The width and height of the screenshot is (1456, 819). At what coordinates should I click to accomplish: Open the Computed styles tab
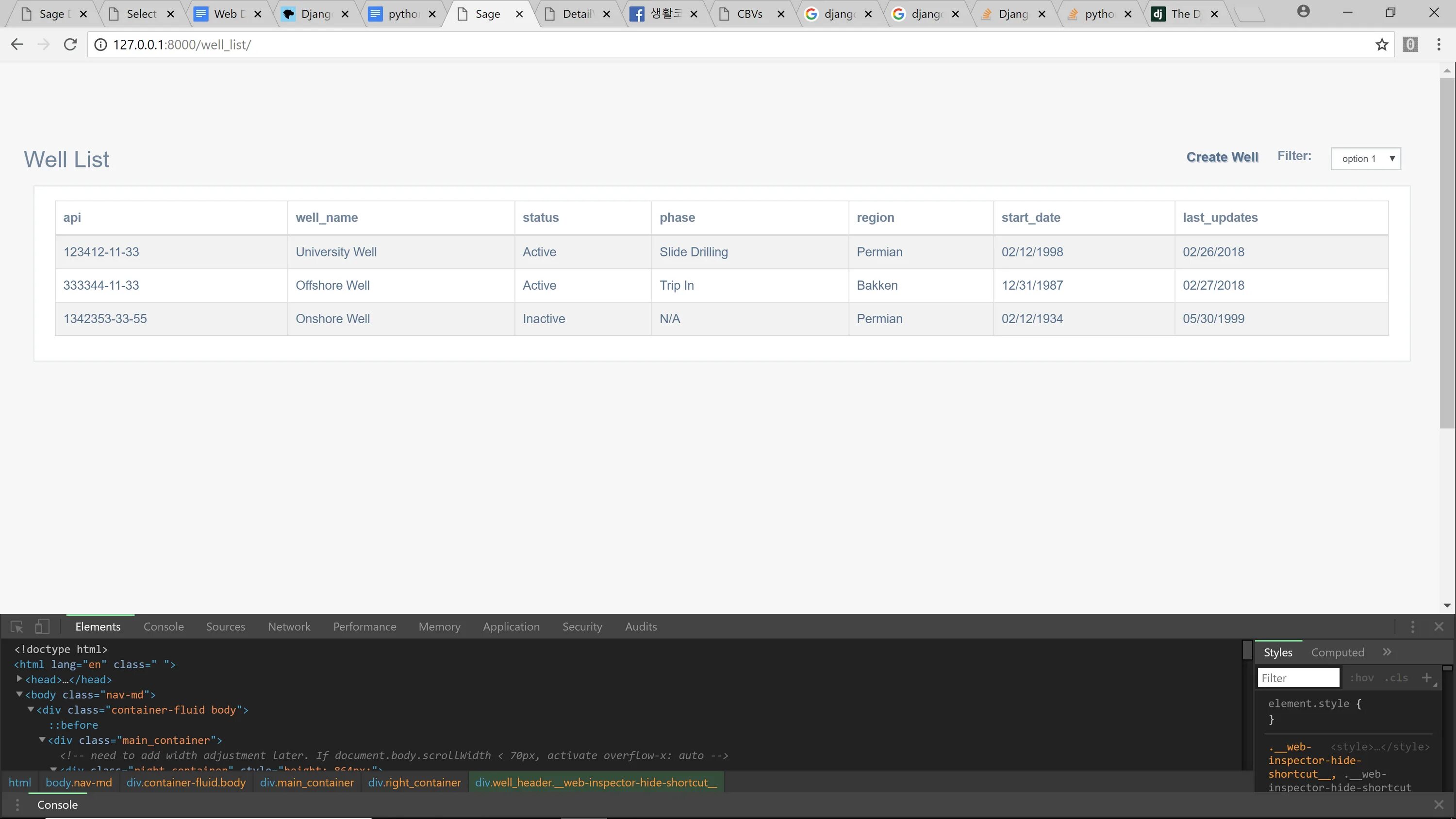tap(1337, 652)
